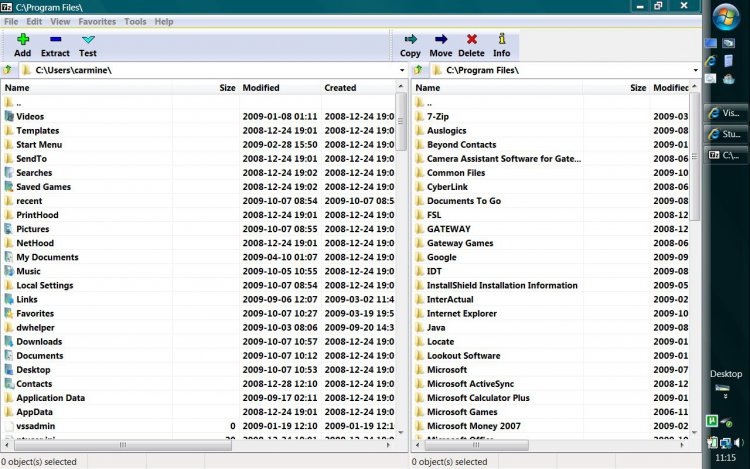Viewport: 750px width, 469px height.
Task: Open the Favorites menu
Action: [x=97, y=22]
